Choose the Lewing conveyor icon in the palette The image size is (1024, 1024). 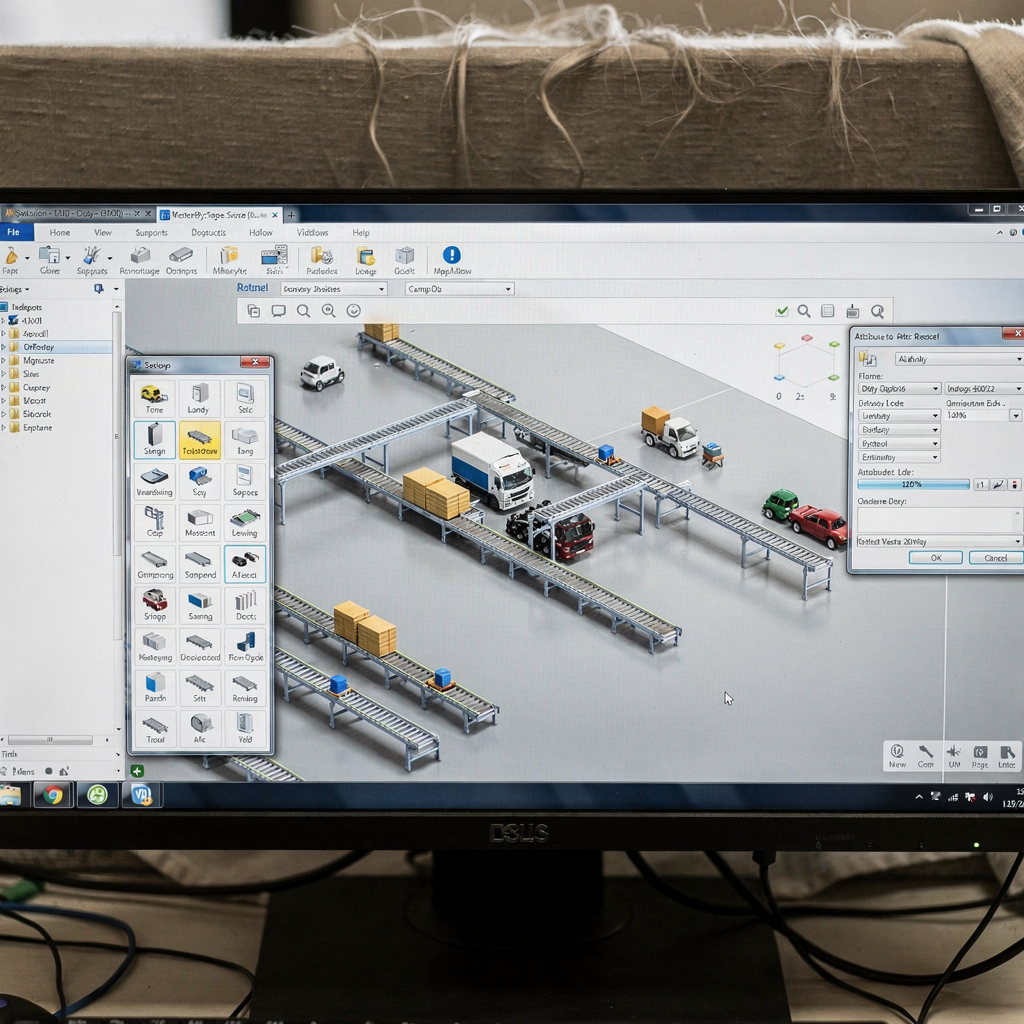coord(245,522)
